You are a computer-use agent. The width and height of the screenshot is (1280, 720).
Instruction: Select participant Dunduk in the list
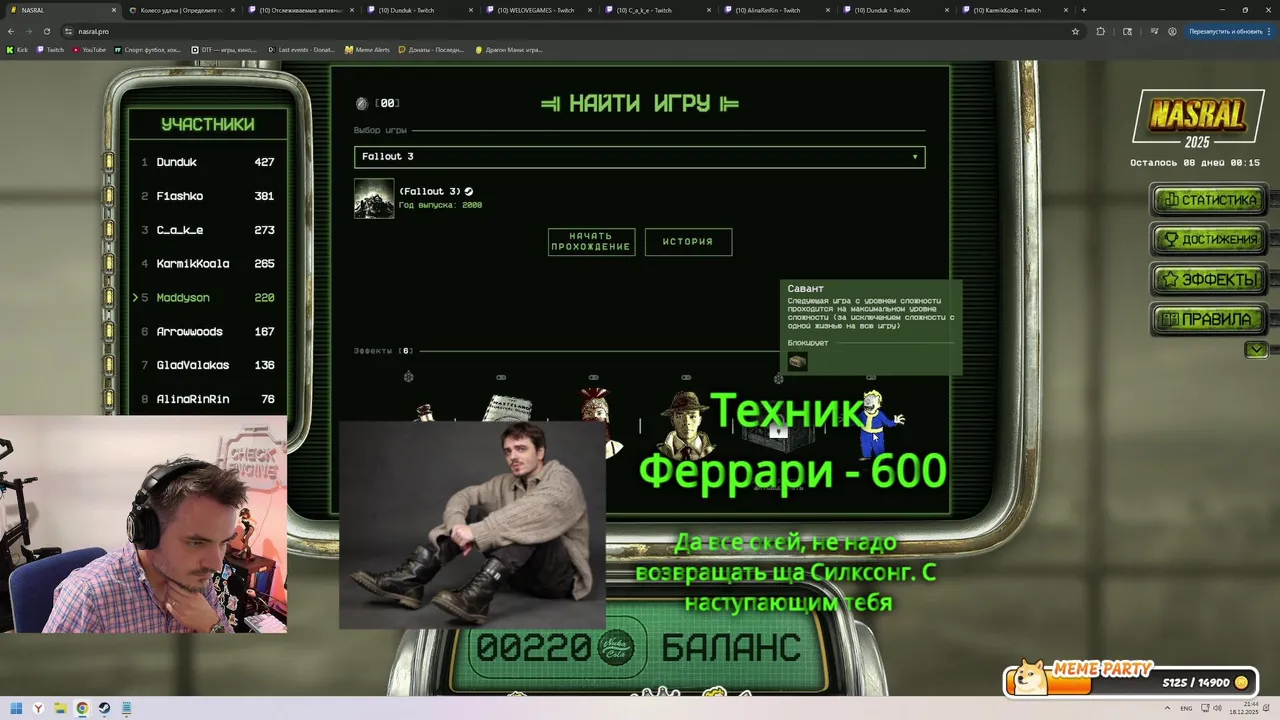(x=208, y=162)
